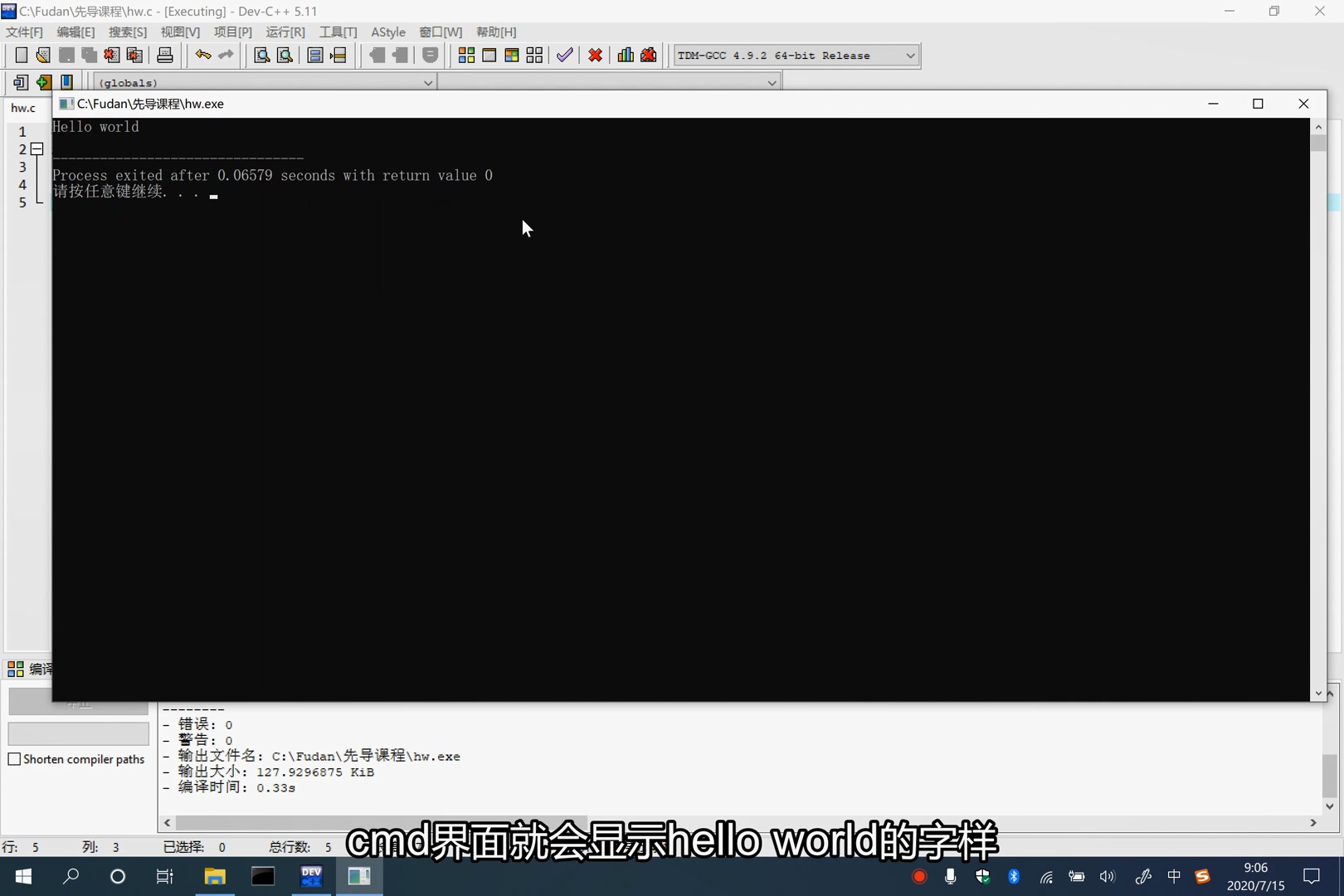This screenshot has width=1344, height=896.
Task: Open the 运行[R] menu
Action: [x=285, y=32]
